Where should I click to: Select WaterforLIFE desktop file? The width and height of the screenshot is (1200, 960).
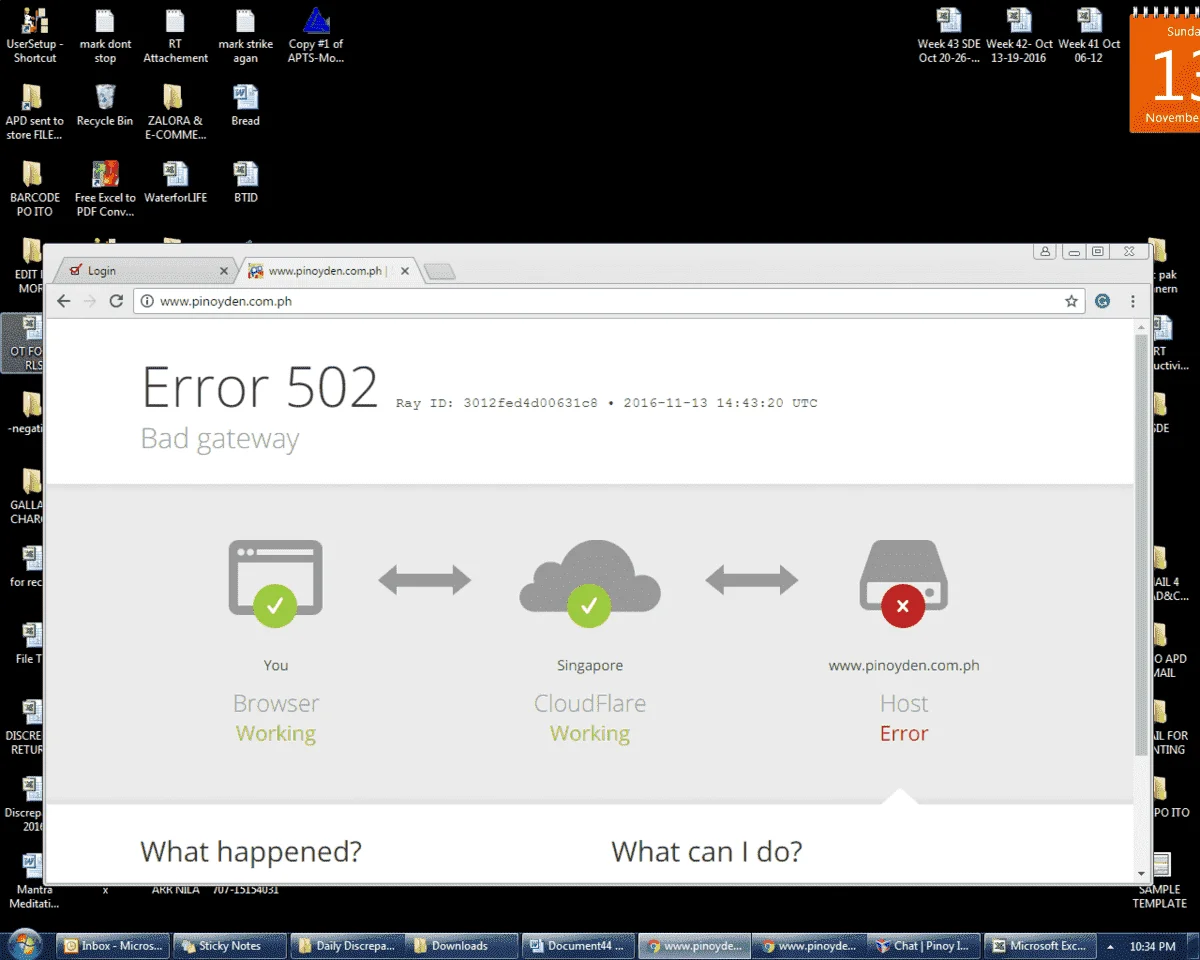(175, 182)
